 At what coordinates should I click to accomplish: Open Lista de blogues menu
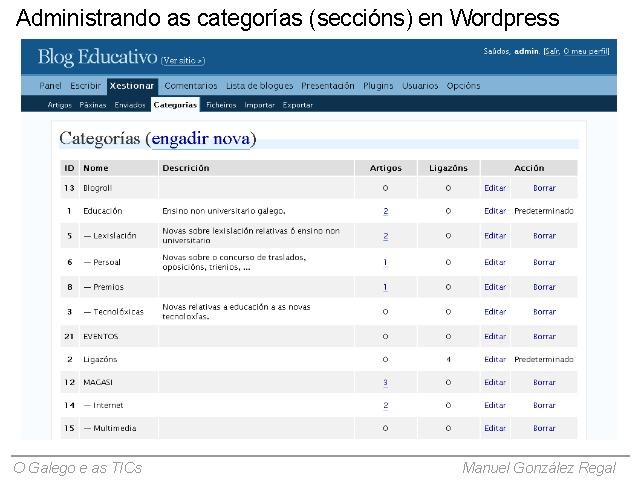[x=259, y=86]
